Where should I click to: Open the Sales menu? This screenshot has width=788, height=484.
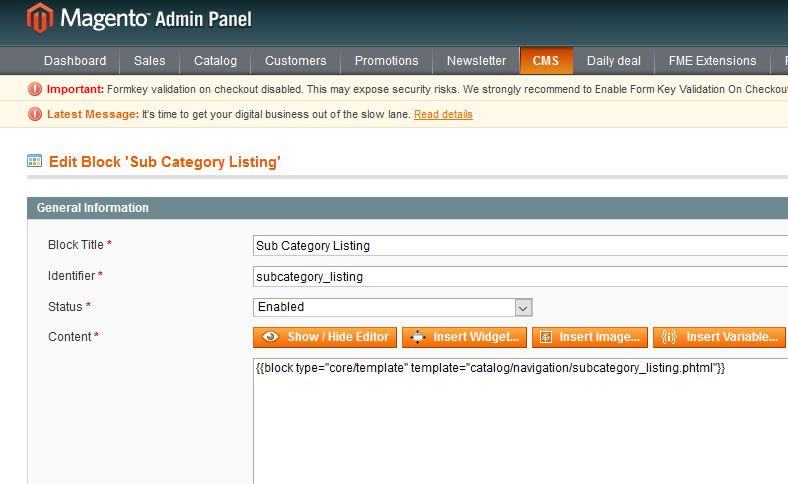click(x=150, y=61)
